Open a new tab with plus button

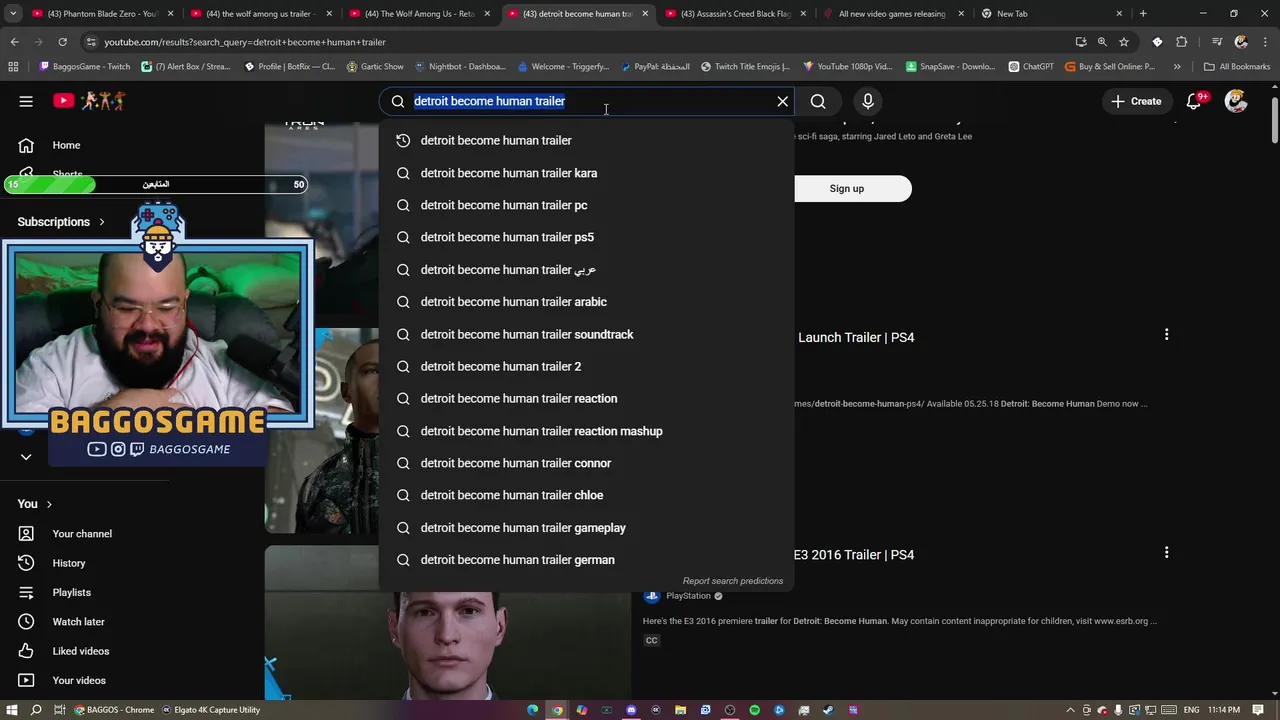click(1143, 14)
